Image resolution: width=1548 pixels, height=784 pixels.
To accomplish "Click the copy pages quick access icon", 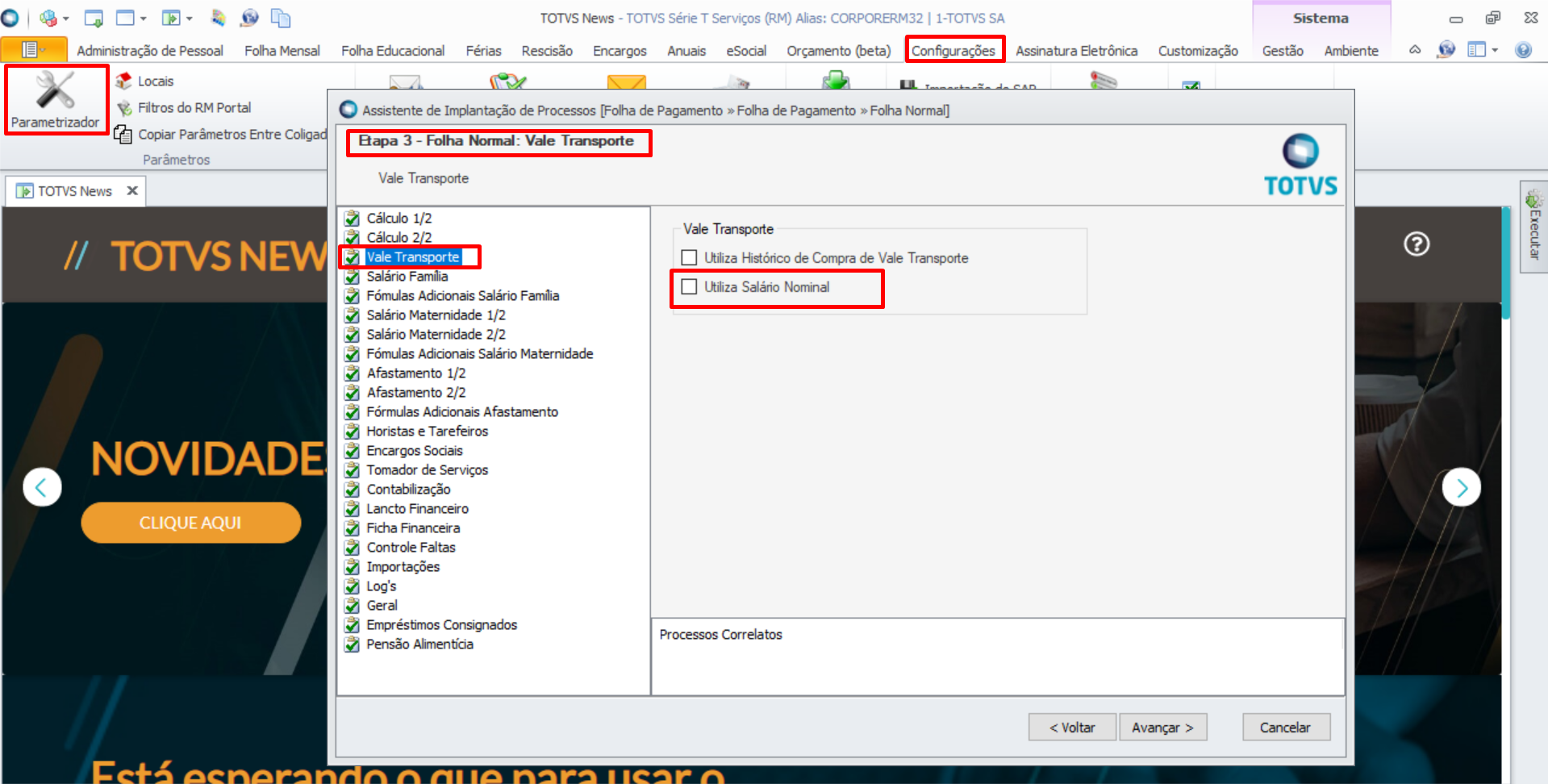I will pos(281,18).
